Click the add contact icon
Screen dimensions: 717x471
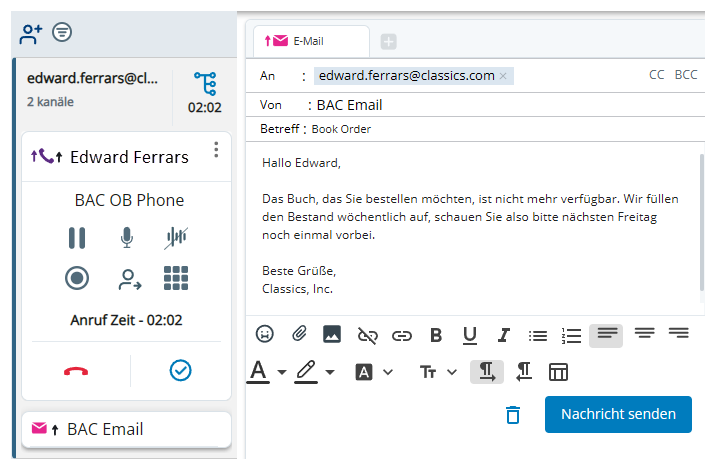pyautogui.click(x=31, y=34)
